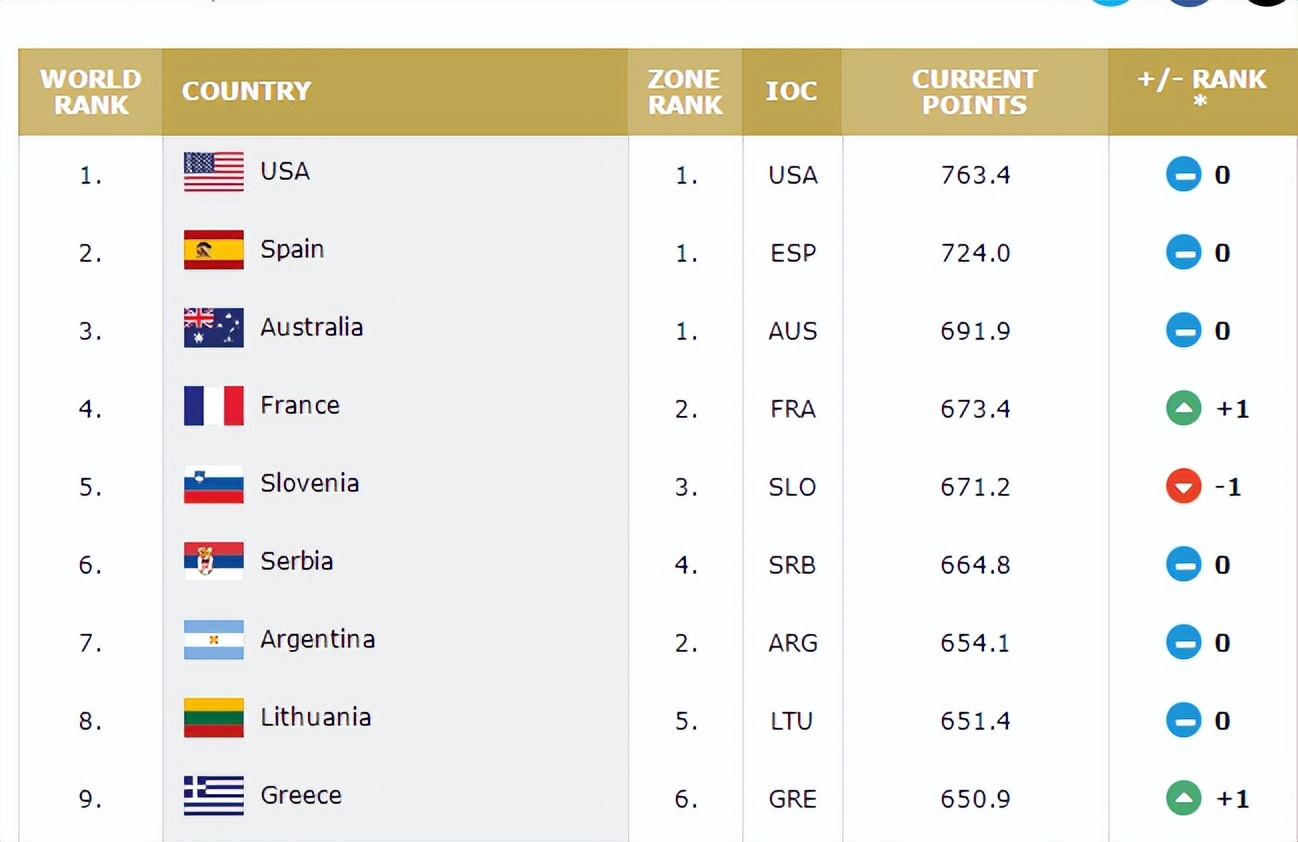Click France's green up-arrow rank icon

(1183, 408)
